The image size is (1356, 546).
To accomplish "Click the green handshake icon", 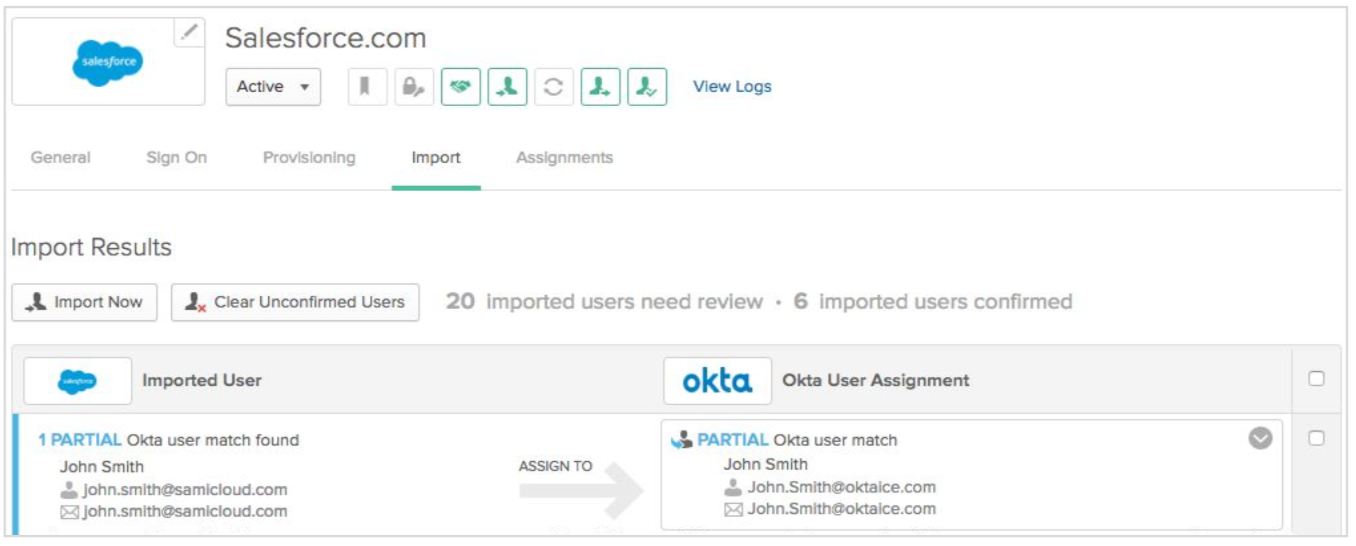I will click(460, 87).
